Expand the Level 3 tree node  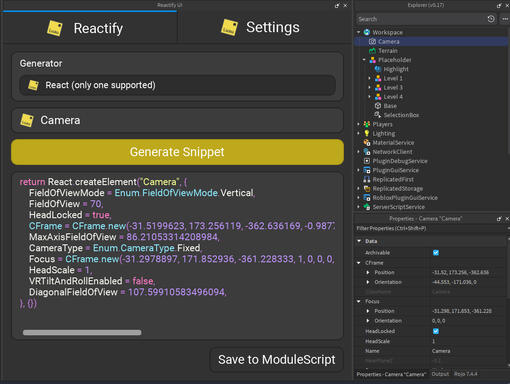coord(369,87)
